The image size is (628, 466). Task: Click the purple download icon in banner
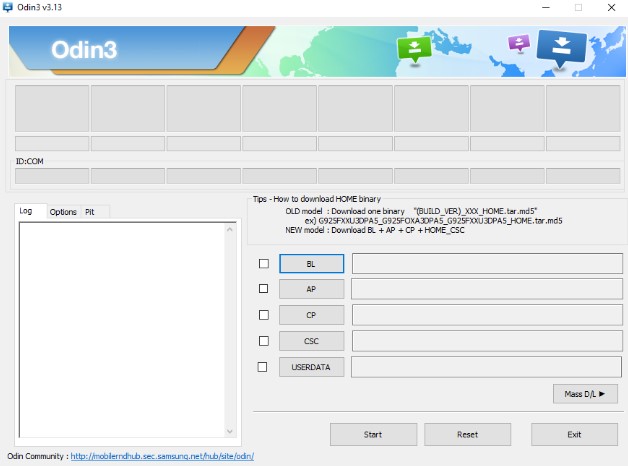[x=518, y=44]
